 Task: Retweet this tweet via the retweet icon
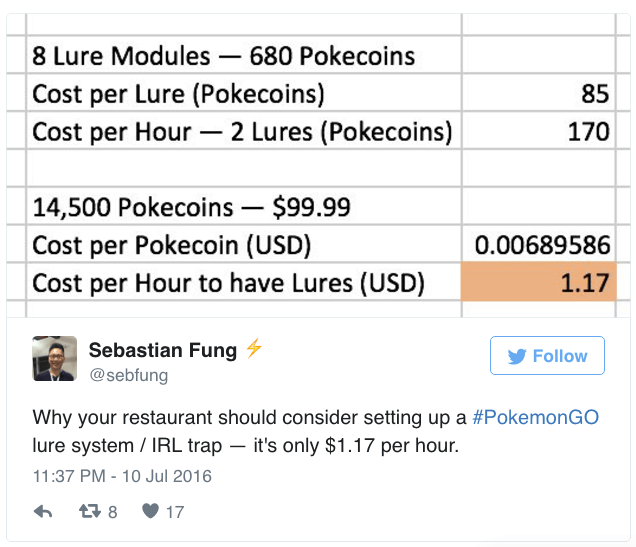[x=90, y=512]
